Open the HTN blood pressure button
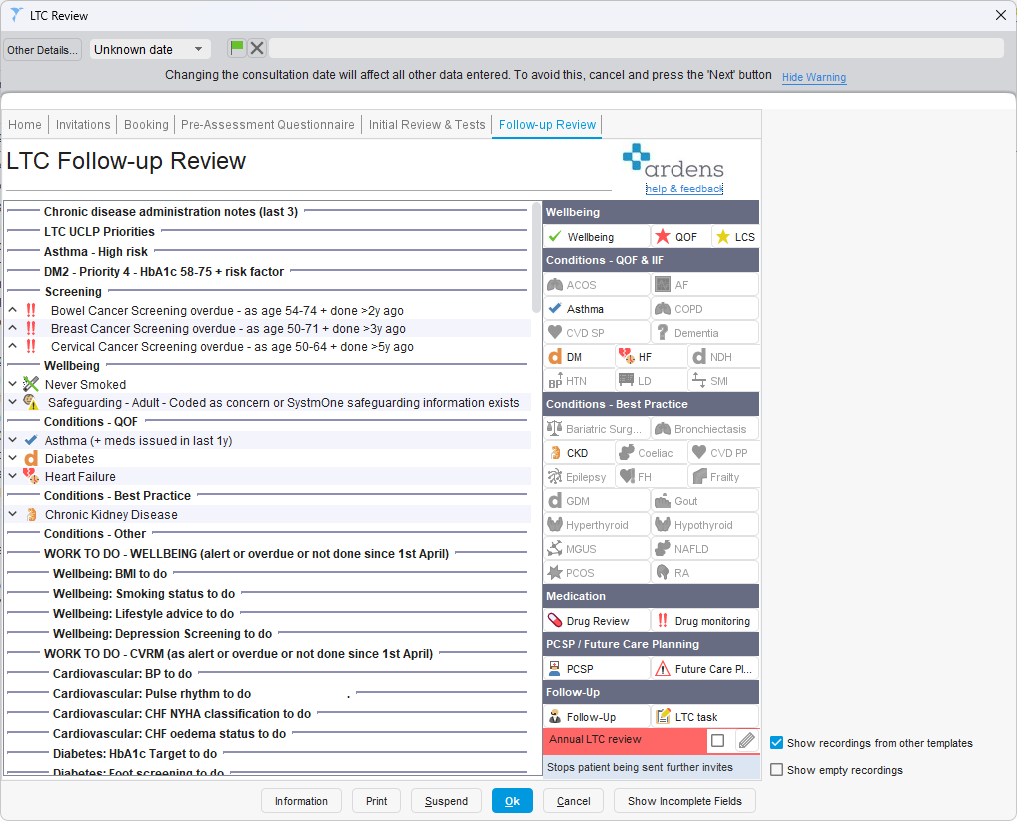This screenshot has height=821, width=1017. pyautogui.click(x=579, y=381)
